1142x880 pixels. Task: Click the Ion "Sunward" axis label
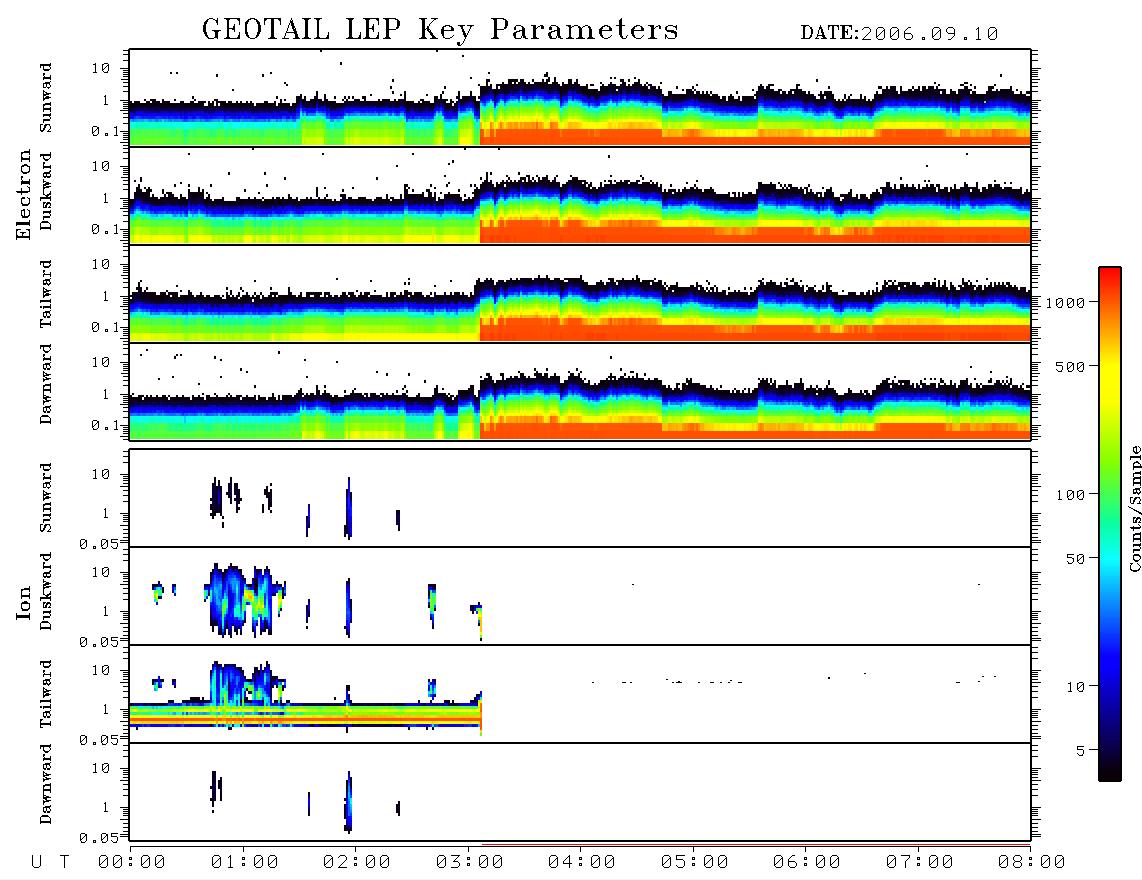(x=46, y=498)
